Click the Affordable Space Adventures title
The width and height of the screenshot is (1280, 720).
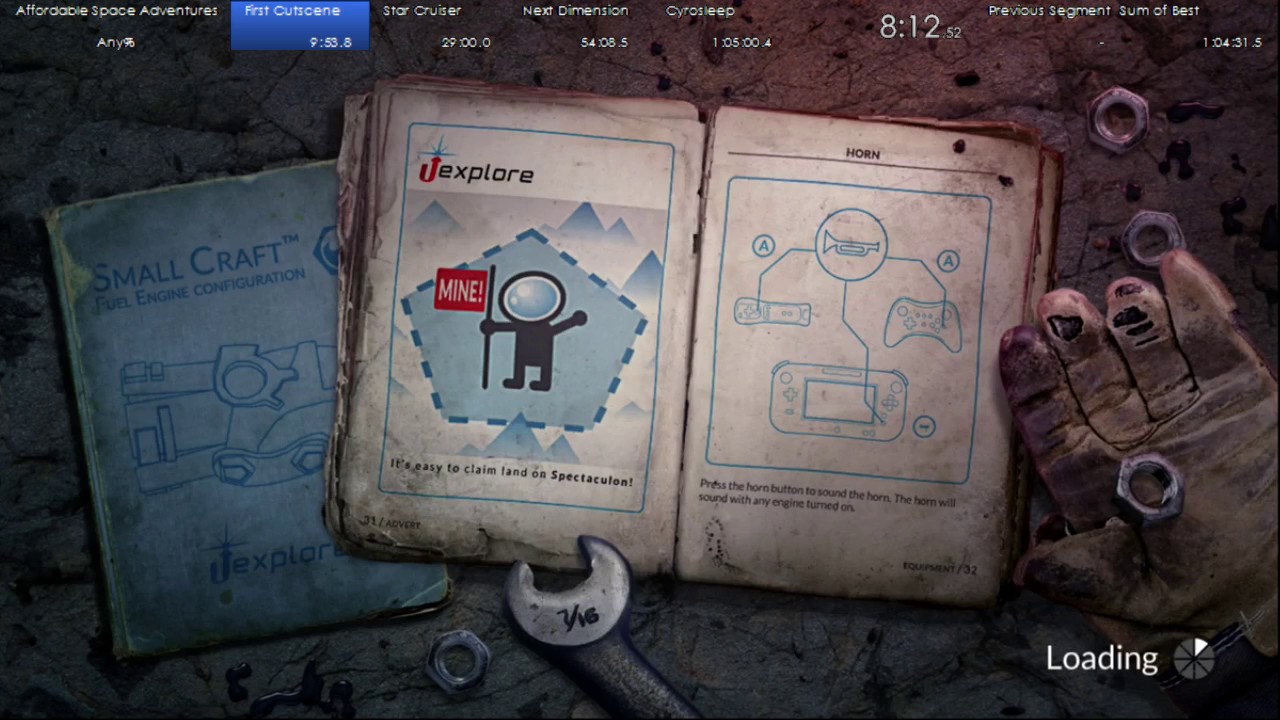click(x=116, y=11)
